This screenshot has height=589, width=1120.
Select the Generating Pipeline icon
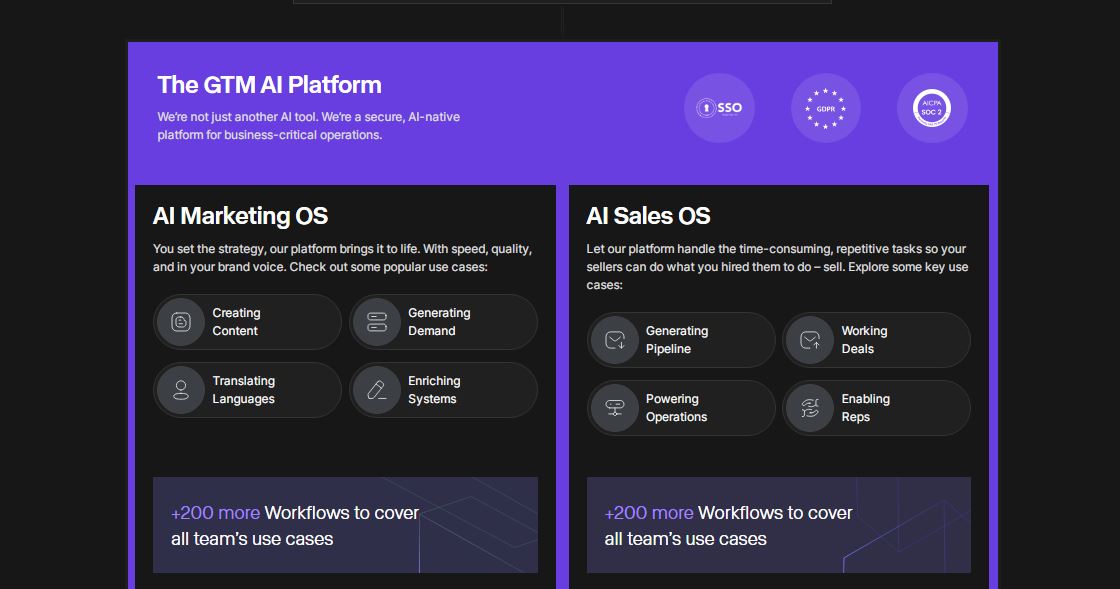point(615,339)
